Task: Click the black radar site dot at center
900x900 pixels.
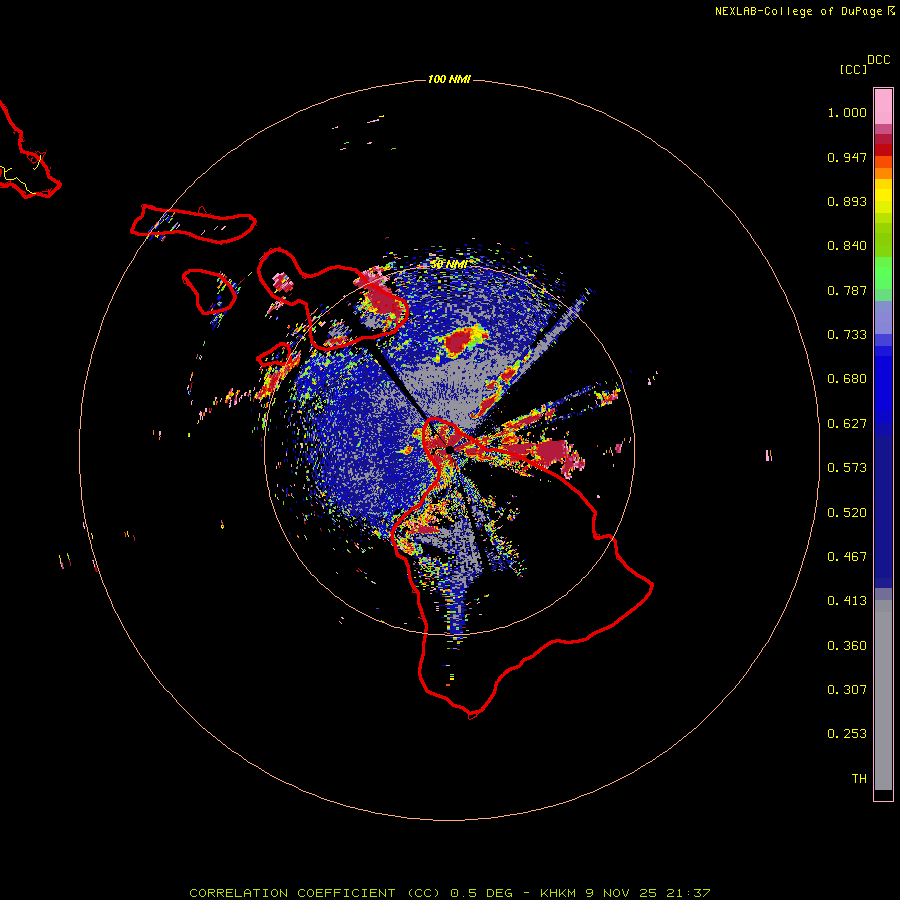Action: (449, 449)
